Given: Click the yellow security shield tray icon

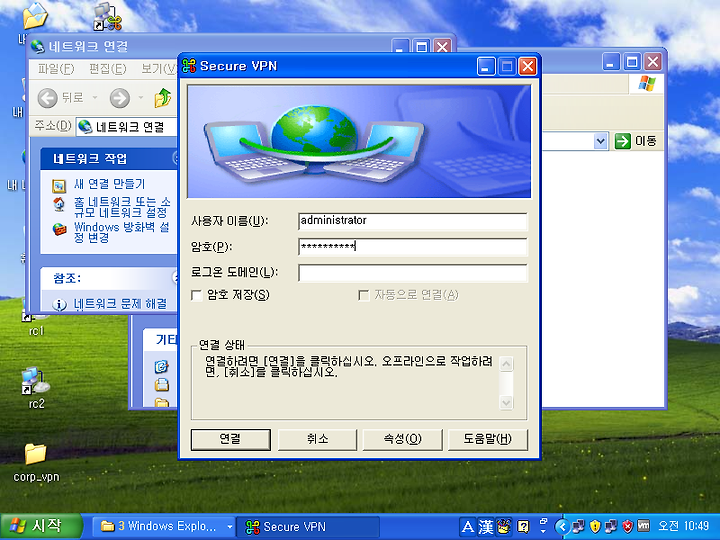Looking at the screenshot, I should click(x=595, y=526).
